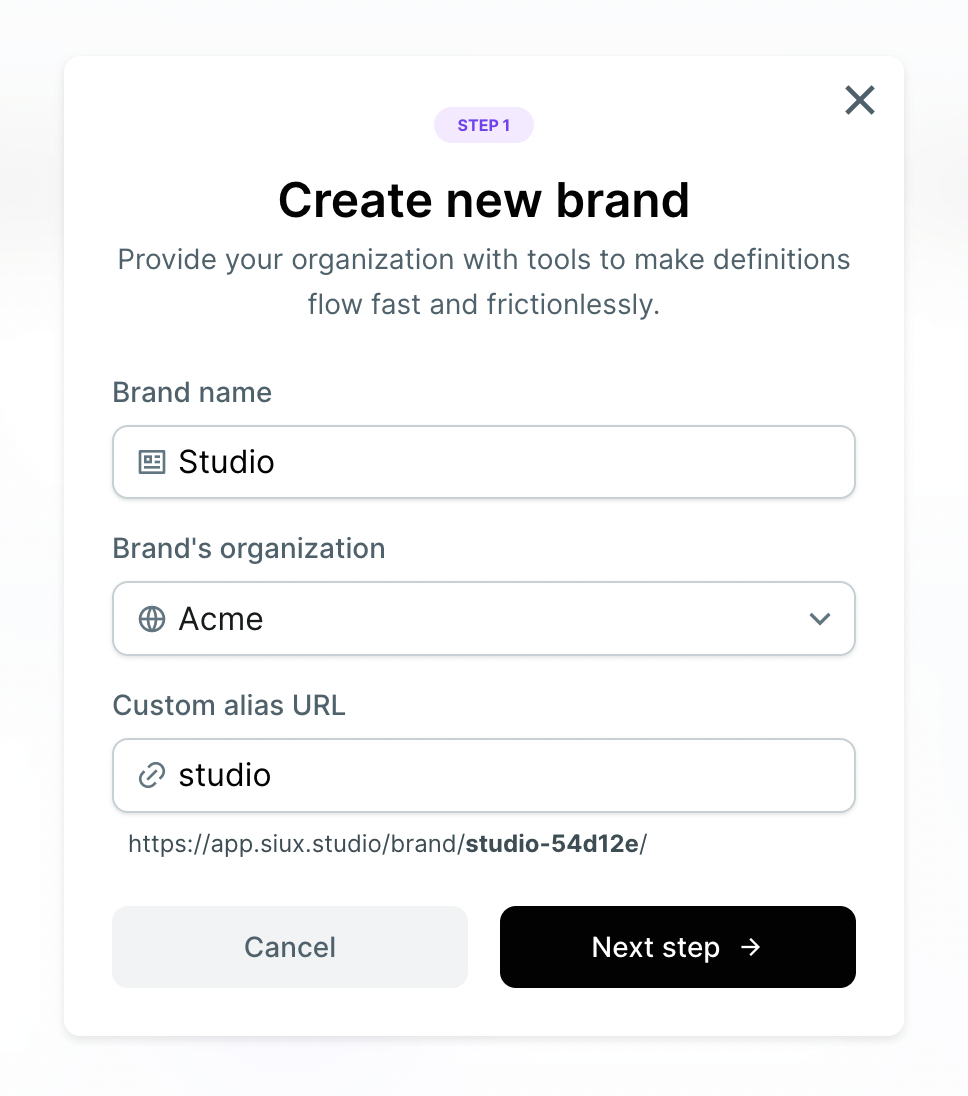Click the Custom alias URL label
The height and width of the screenshot is (1096, 968).
(x=229, y=705)
